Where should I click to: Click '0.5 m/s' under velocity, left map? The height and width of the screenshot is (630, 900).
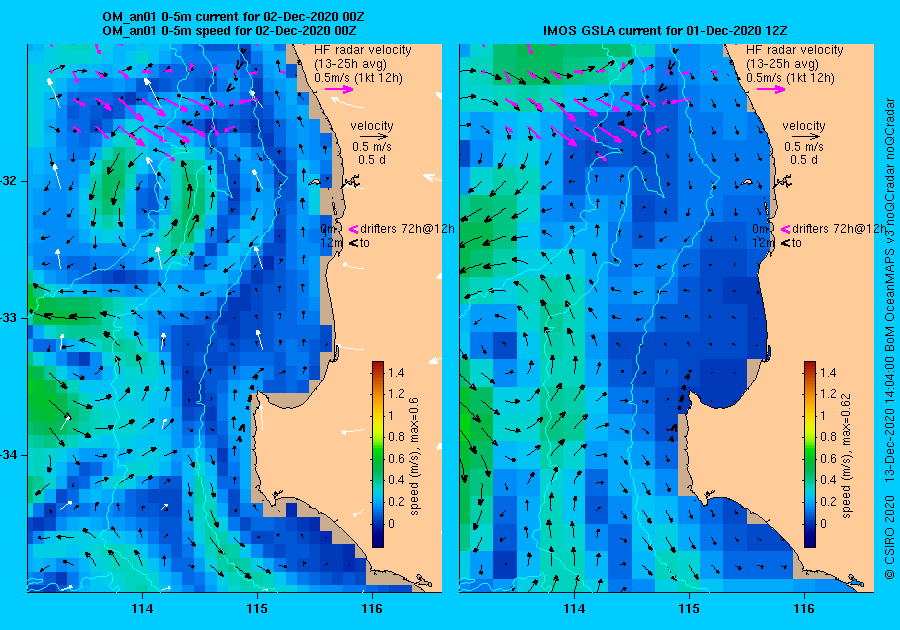tap(372, 147)
